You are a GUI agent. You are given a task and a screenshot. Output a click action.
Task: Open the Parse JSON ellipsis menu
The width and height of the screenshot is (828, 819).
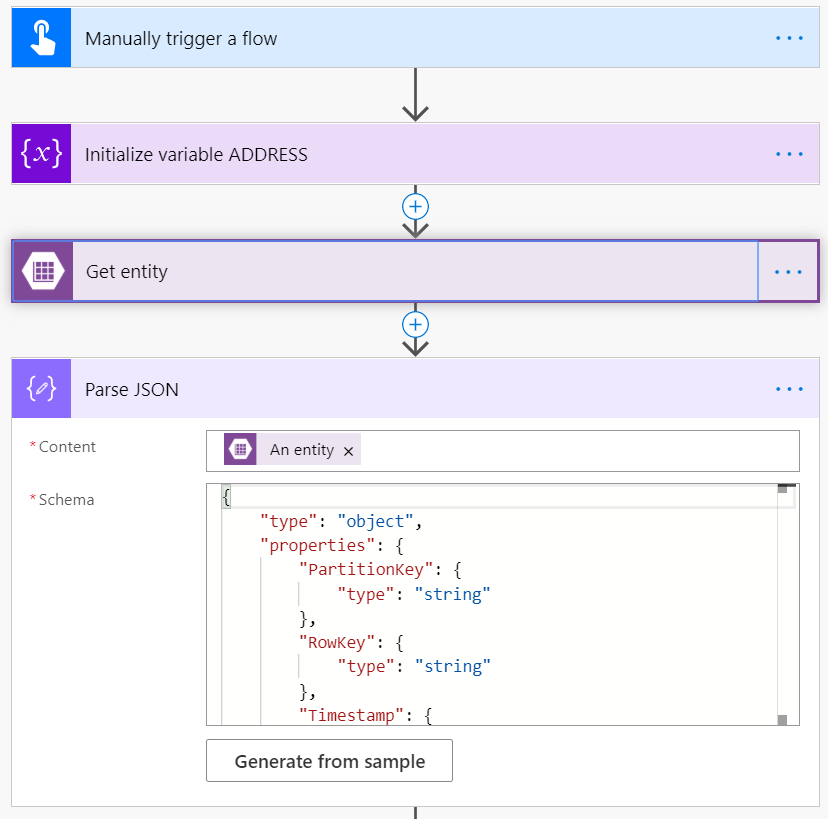[x=789, y=389]
